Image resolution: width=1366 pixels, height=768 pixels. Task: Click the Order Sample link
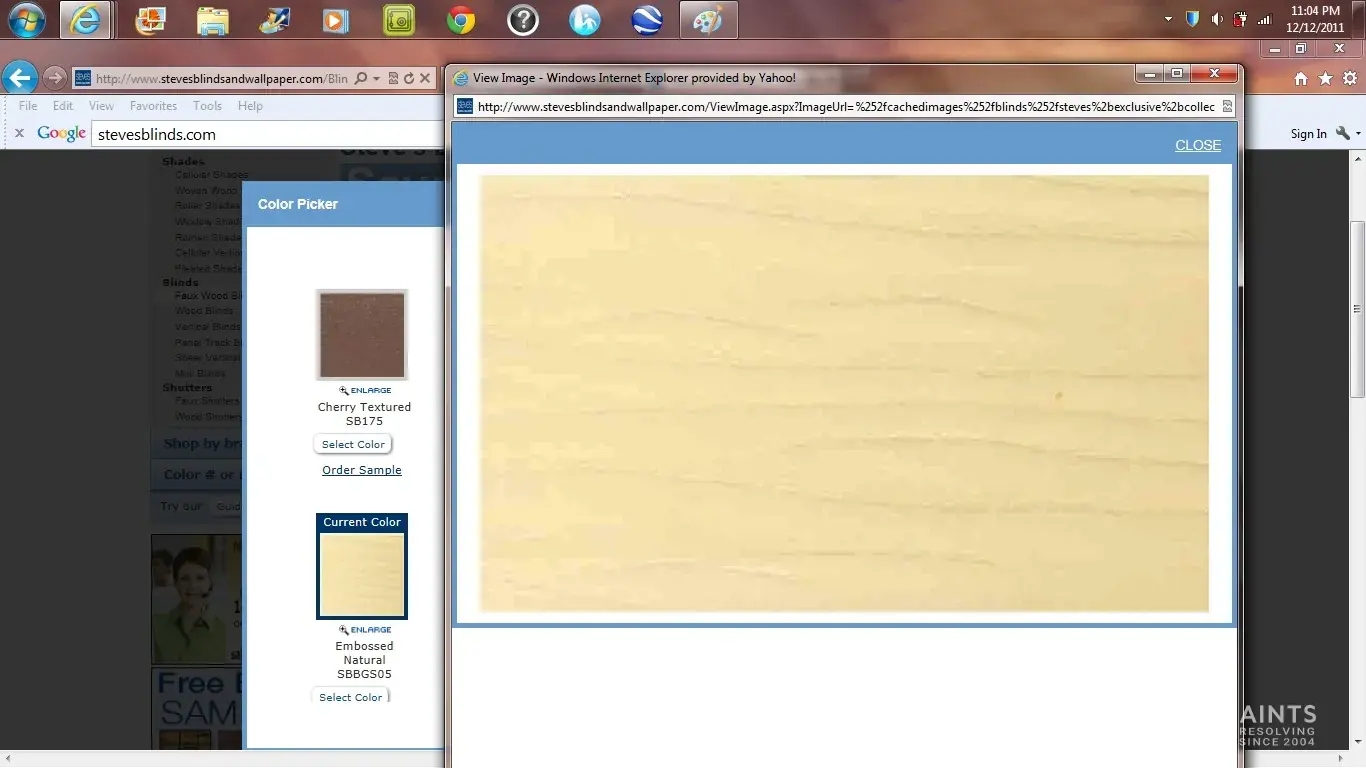pos(362,470)
